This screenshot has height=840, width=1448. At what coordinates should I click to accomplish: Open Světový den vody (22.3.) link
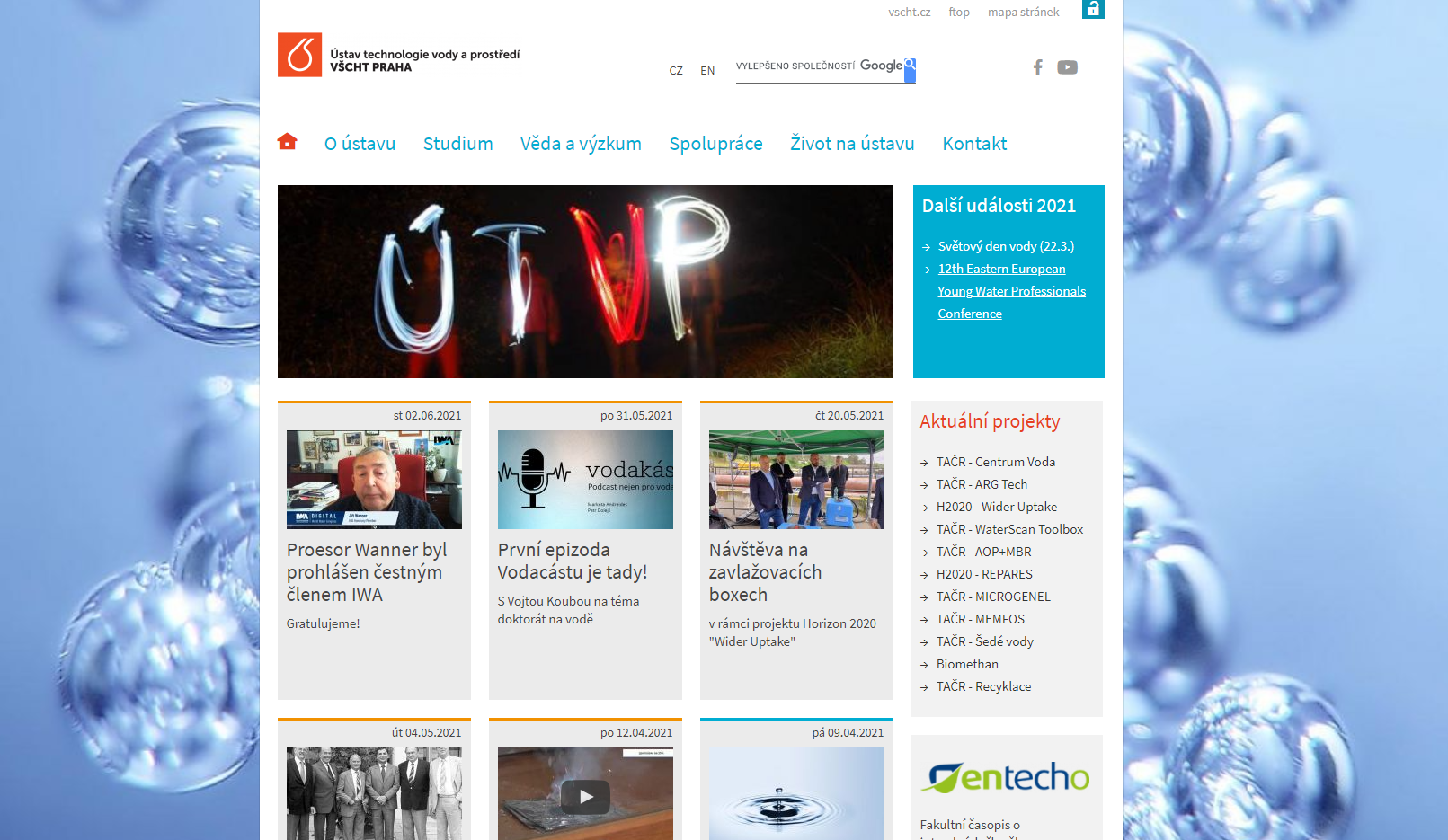[x=1006, y=246]
